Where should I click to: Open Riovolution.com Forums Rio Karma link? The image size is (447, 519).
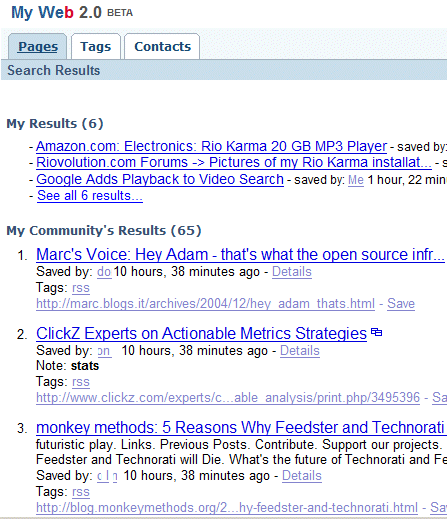click(x=234, y=162)
